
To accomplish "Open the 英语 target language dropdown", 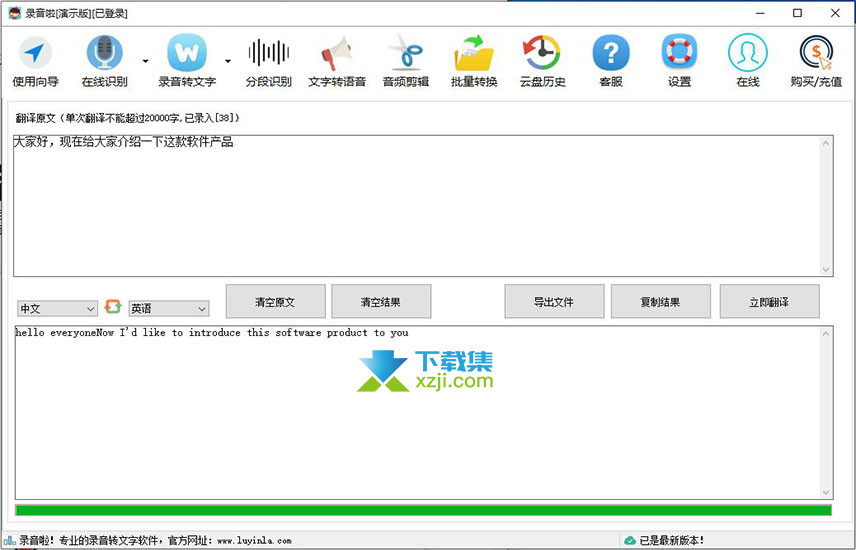I will 169,309.
